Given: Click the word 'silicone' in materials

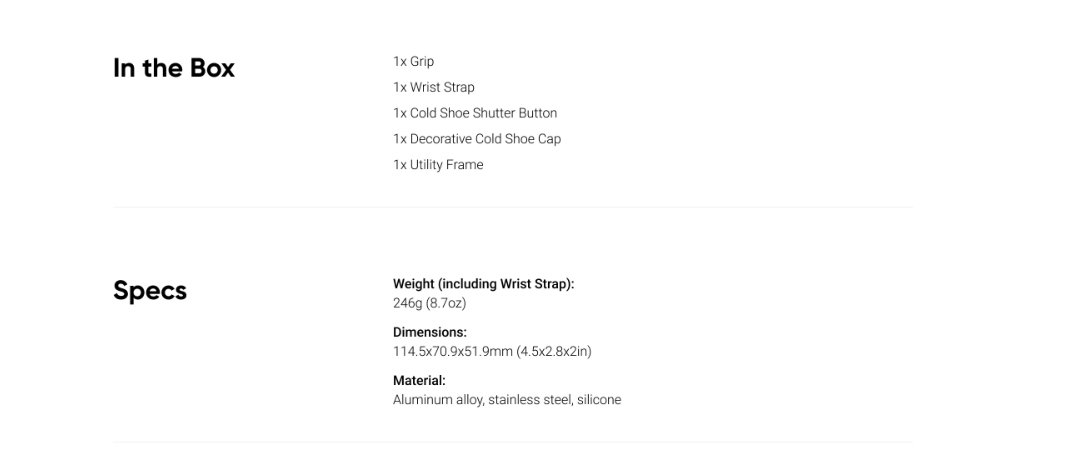Looking at the screenshot, I should point(599,400).
